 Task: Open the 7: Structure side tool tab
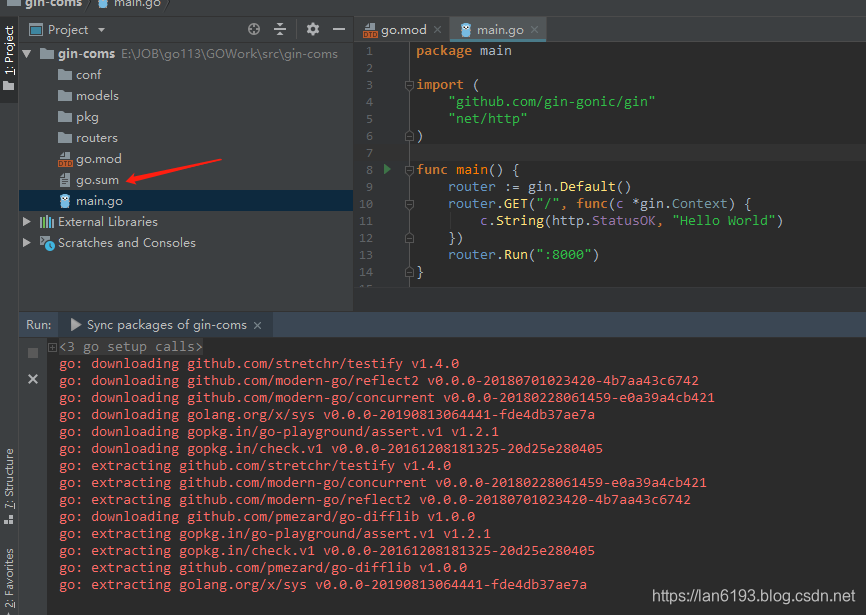pos(9,486)
